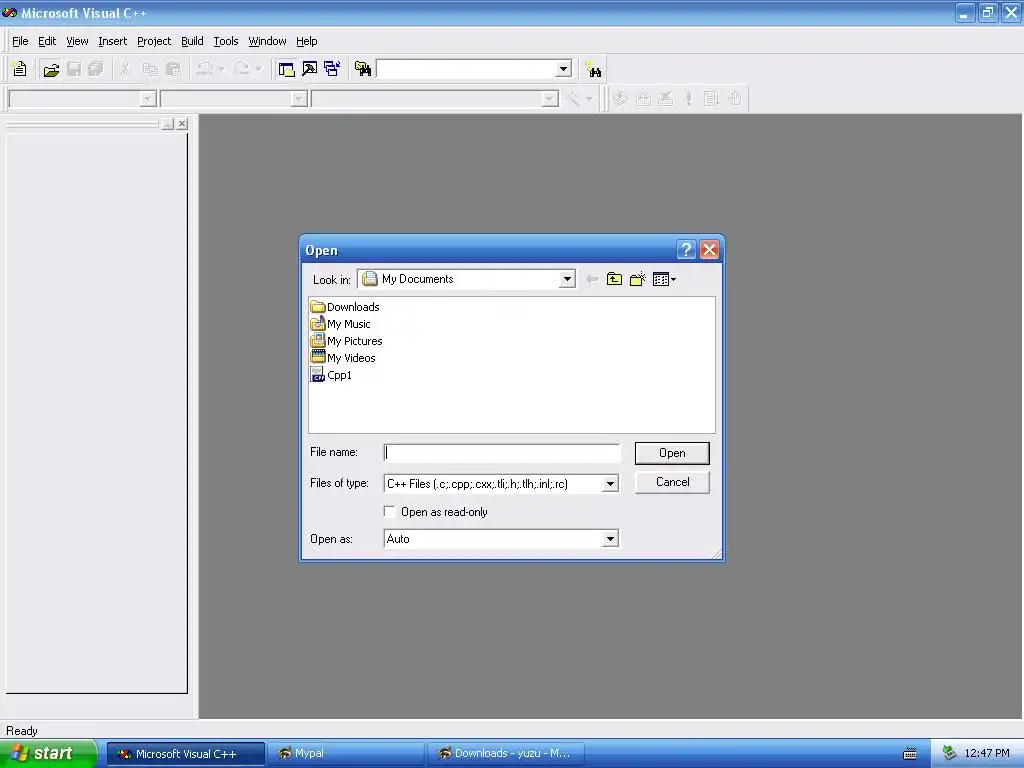This screenshot has height=768, width=1024.
Task: Click the WizardBar actions wand icon
Action: 572,99
